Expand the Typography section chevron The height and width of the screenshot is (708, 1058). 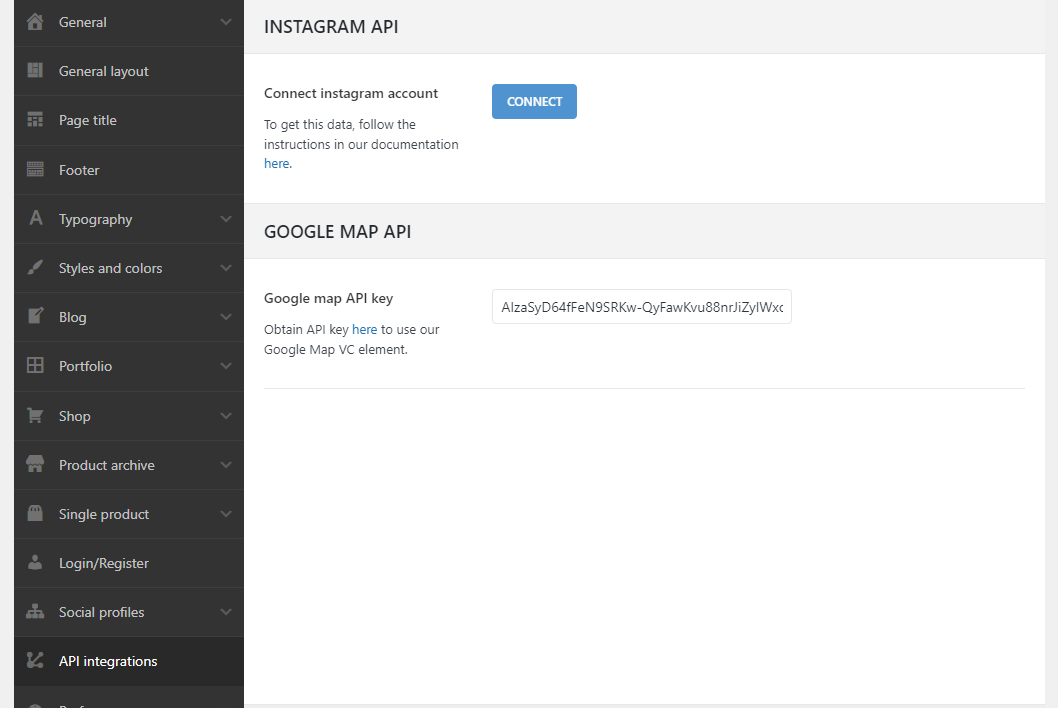226,219
